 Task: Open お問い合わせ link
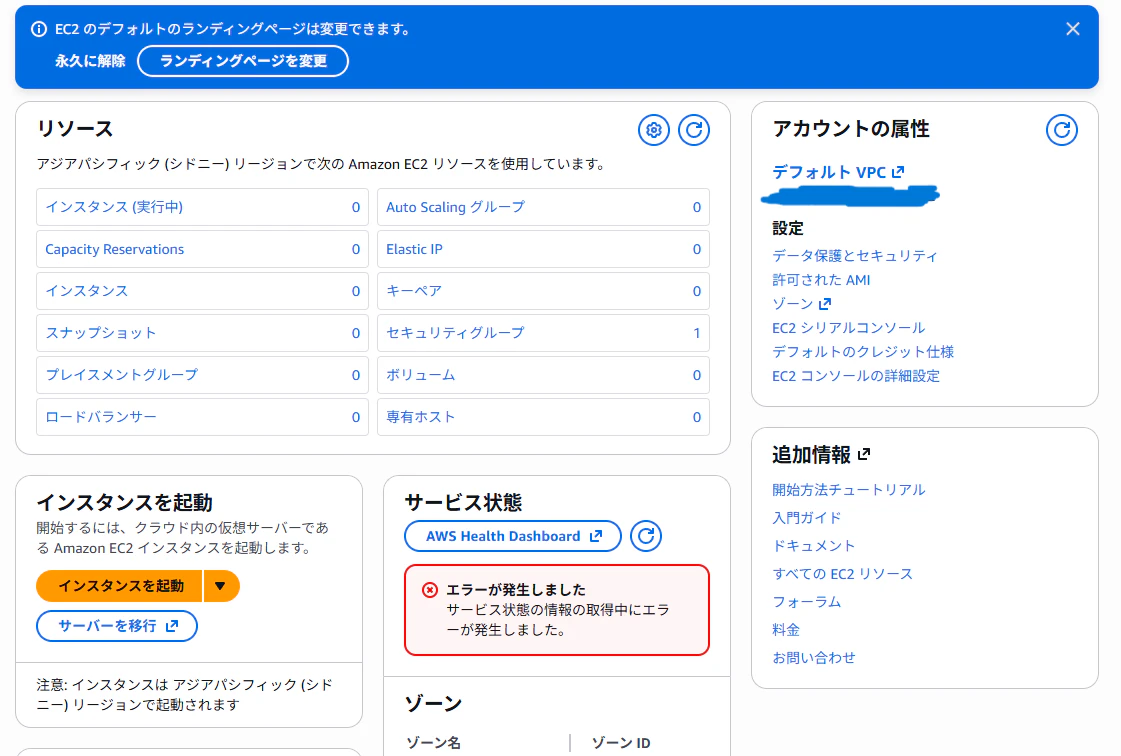[x=814, y=657]
